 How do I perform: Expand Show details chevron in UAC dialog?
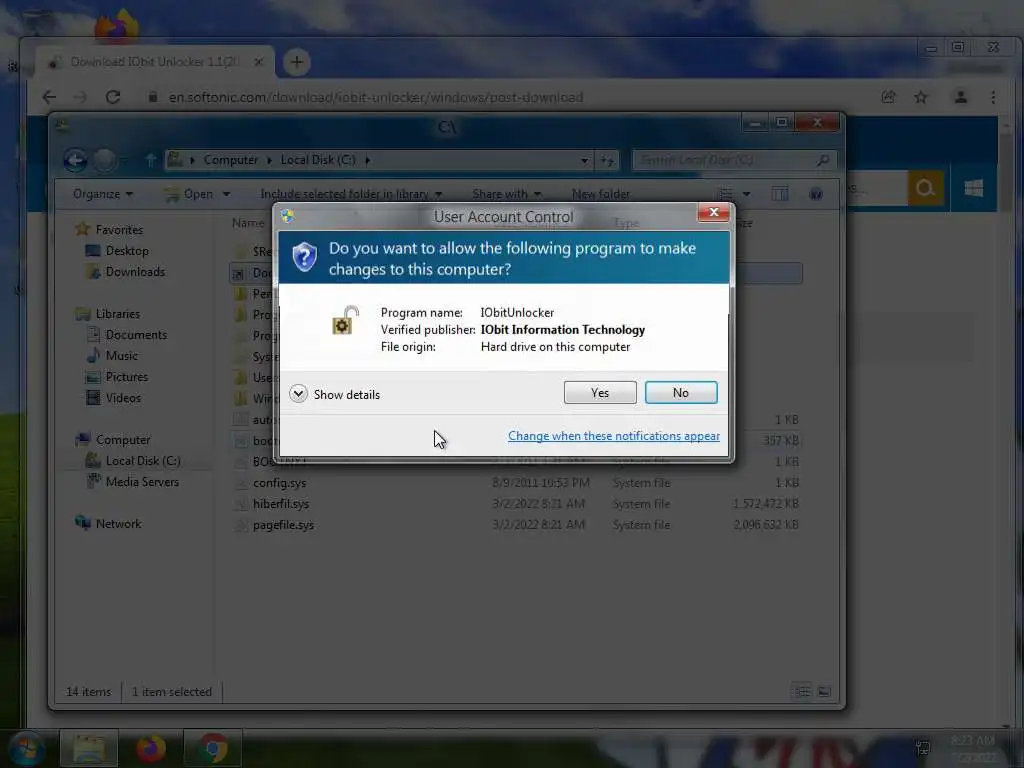[x=298, y=394]
